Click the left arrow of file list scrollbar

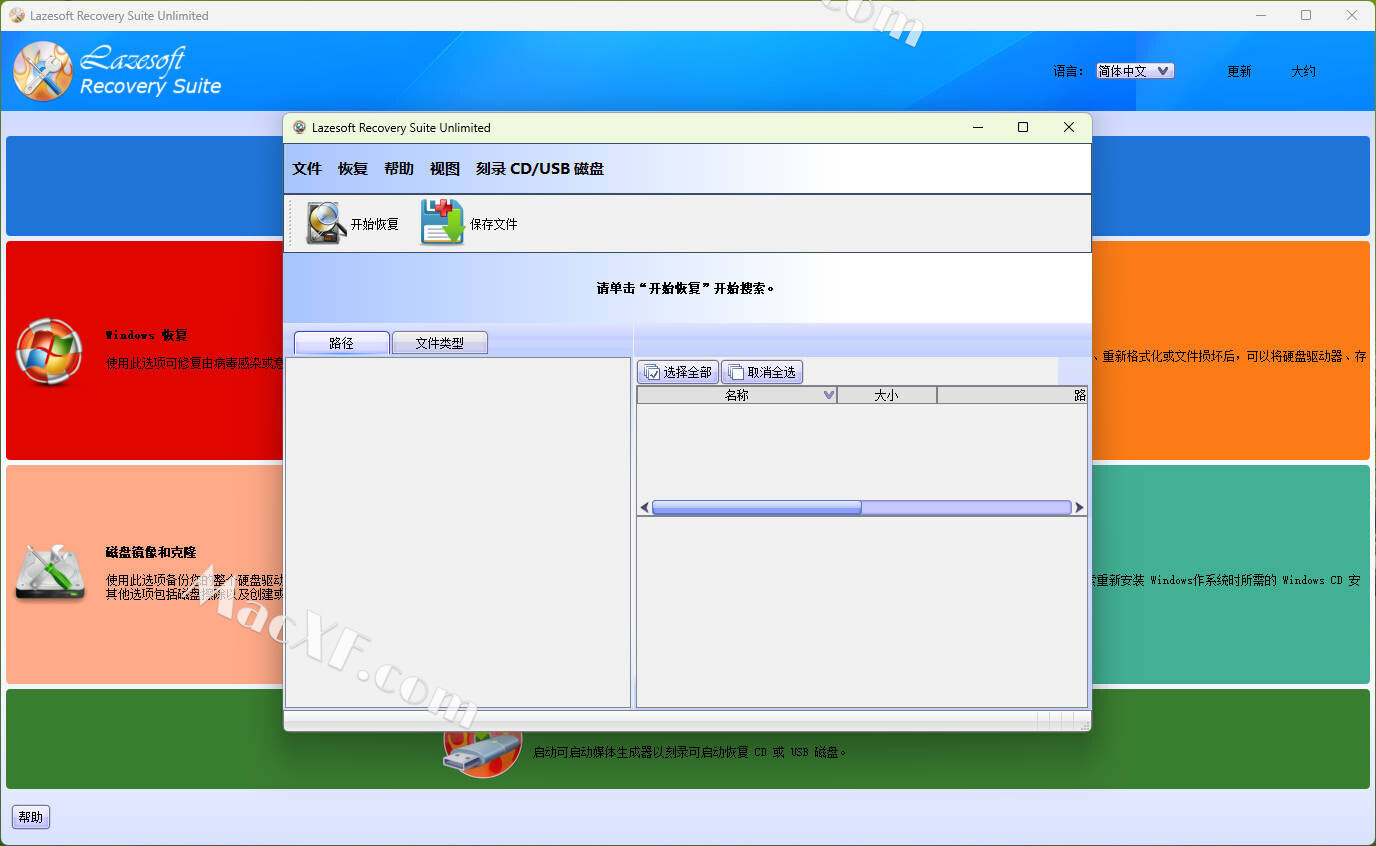click(644, 507)
